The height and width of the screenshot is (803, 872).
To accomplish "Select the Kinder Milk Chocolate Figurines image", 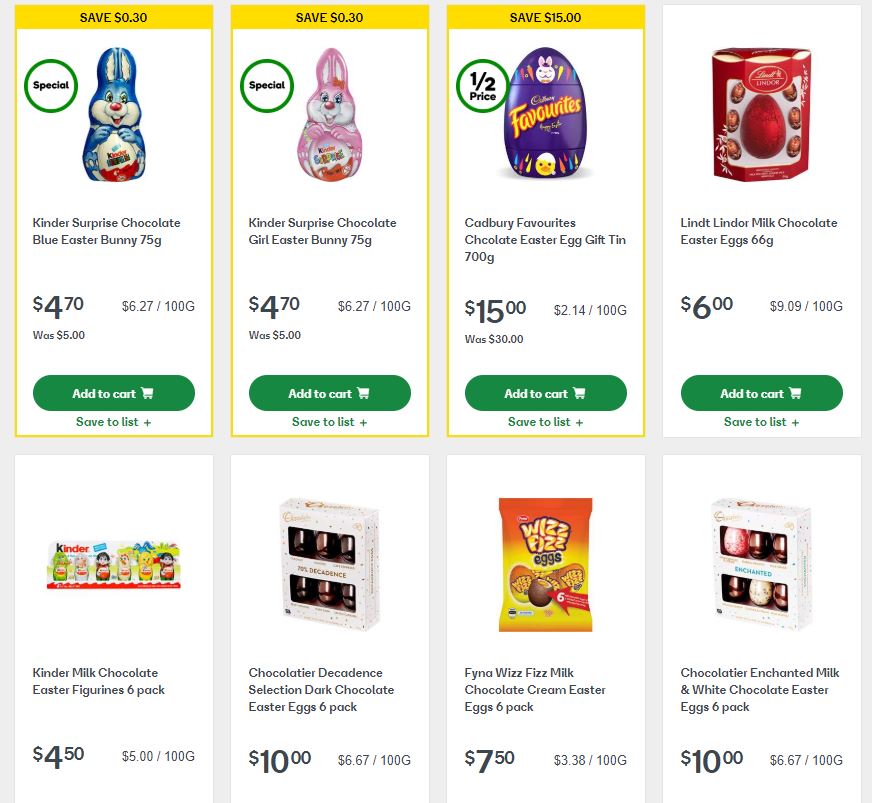I will 113,563.
